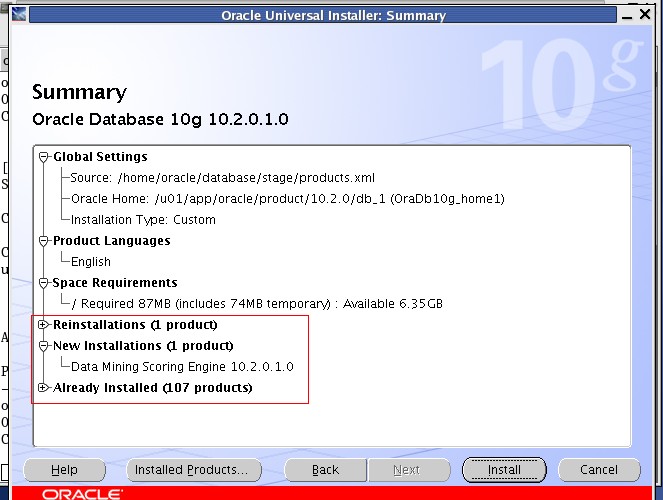The width and height of the screenshot is (663, 500).
Task: Select the Global Settings heading
Action: click(100, 157)
